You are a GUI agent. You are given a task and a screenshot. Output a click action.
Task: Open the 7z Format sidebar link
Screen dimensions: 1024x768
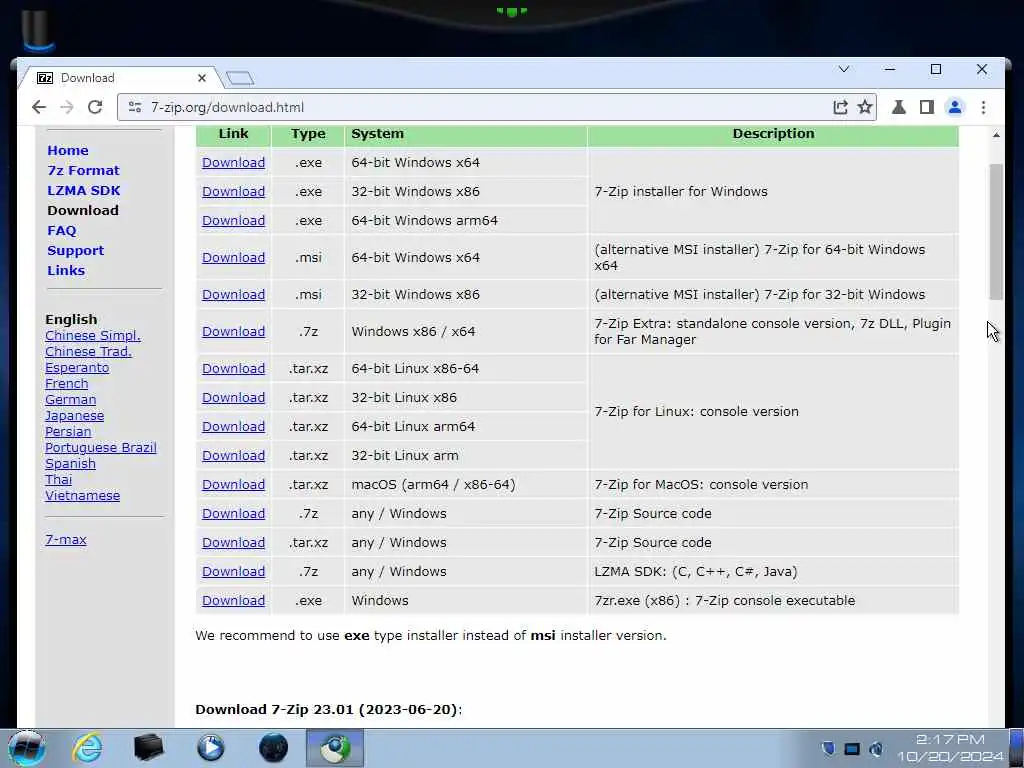pyautogui.click(x=84, y=170)
